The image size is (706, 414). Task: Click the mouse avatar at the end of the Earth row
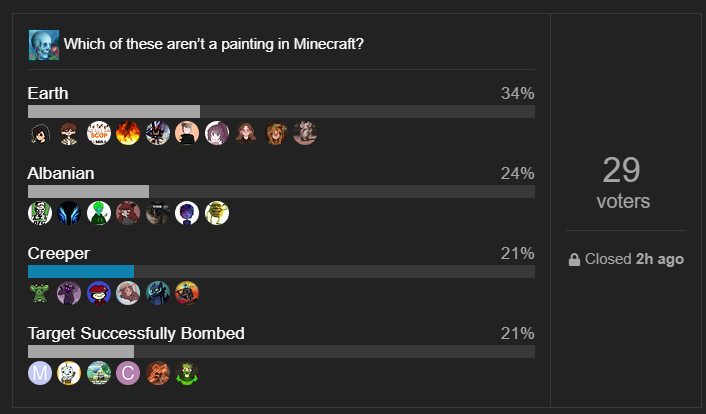305,133
